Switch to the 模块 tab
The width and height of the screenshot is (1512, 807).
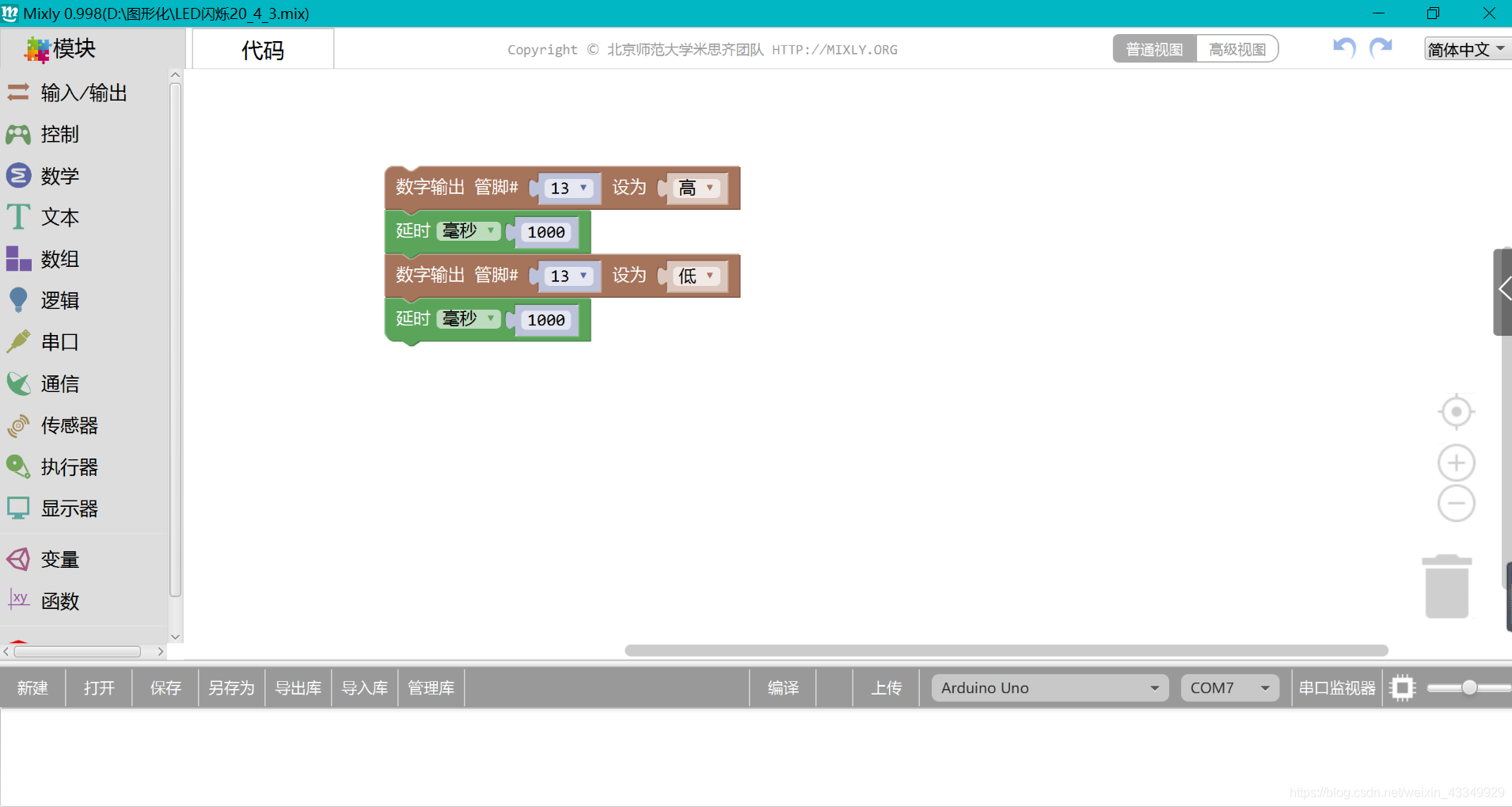pyautogui.click(x=92, y=49)
